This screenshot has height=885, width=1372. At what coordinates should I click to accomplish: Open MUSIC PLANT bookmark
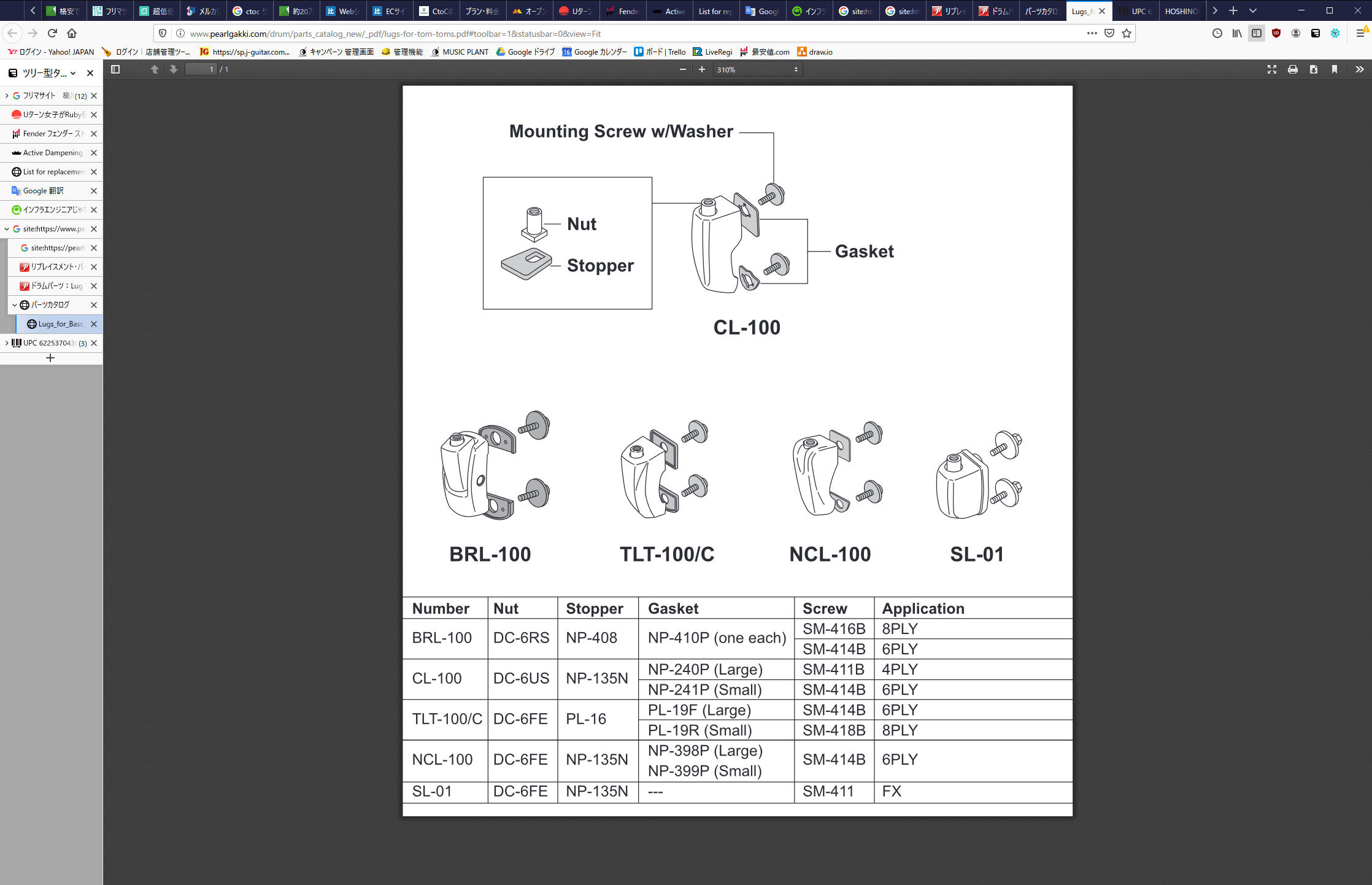[460, 52]
